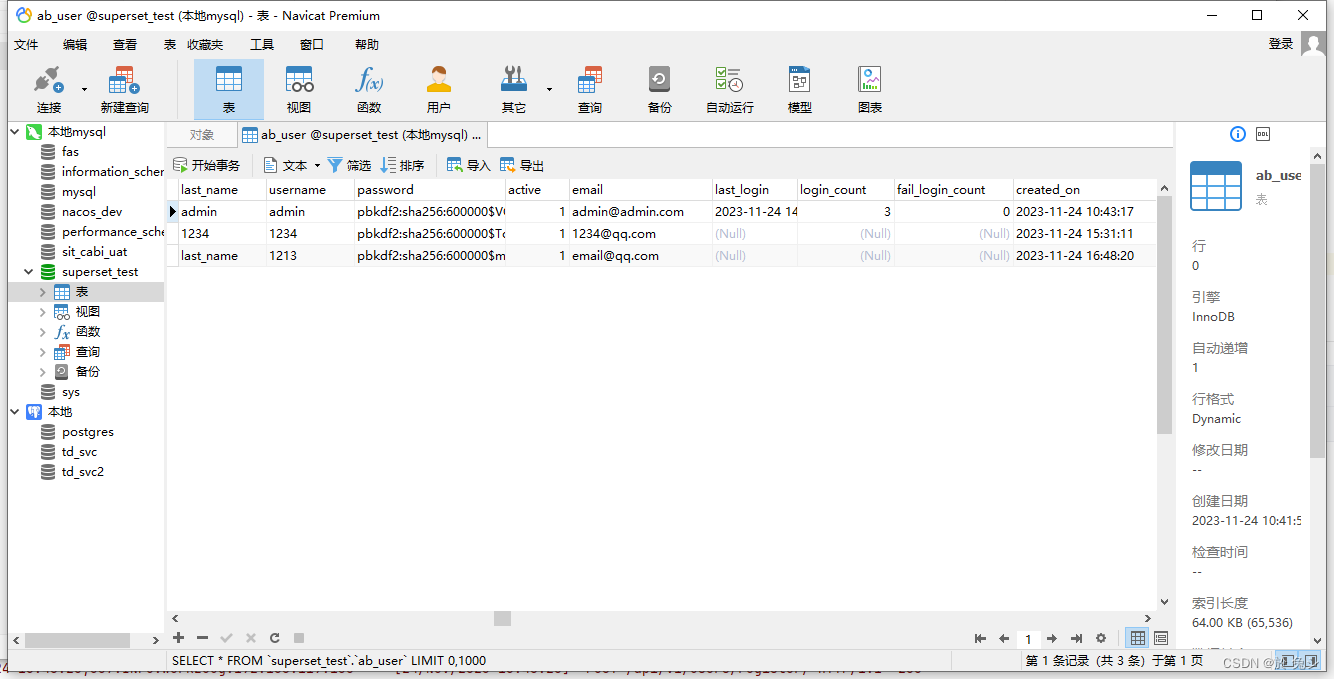Viewport: 1334px width, 679px height.
Task: Expand the 函数 functions node
Action: click(x=43, y=332)
